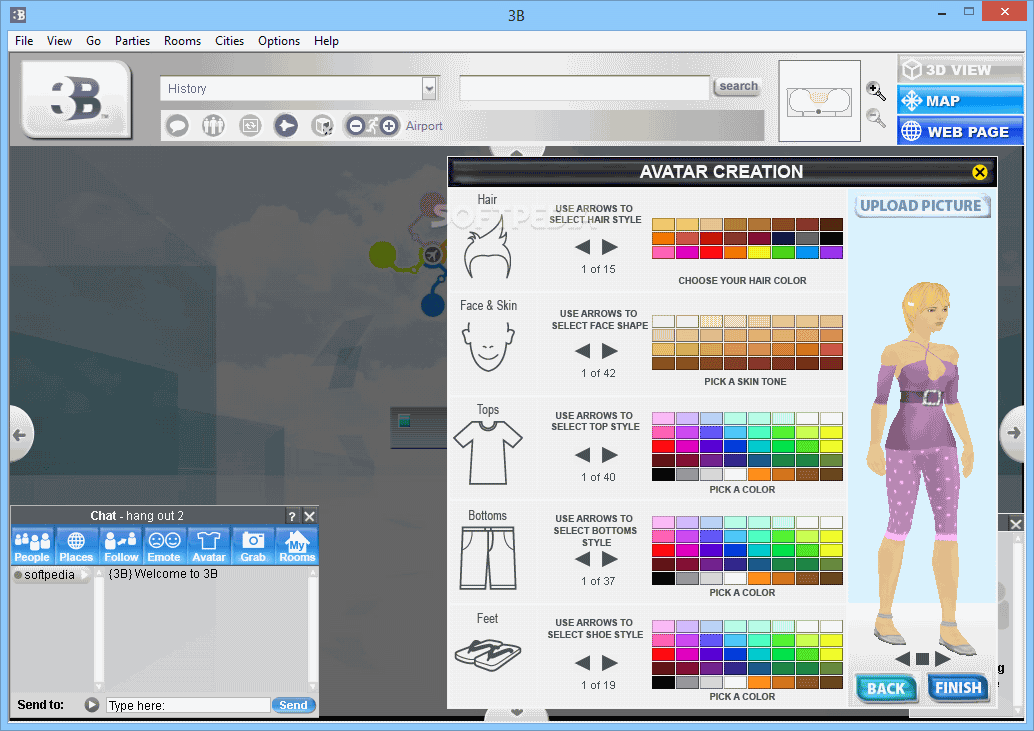Close the chat panel
This screenshot has height=731, width=1034.
(309, 516)
